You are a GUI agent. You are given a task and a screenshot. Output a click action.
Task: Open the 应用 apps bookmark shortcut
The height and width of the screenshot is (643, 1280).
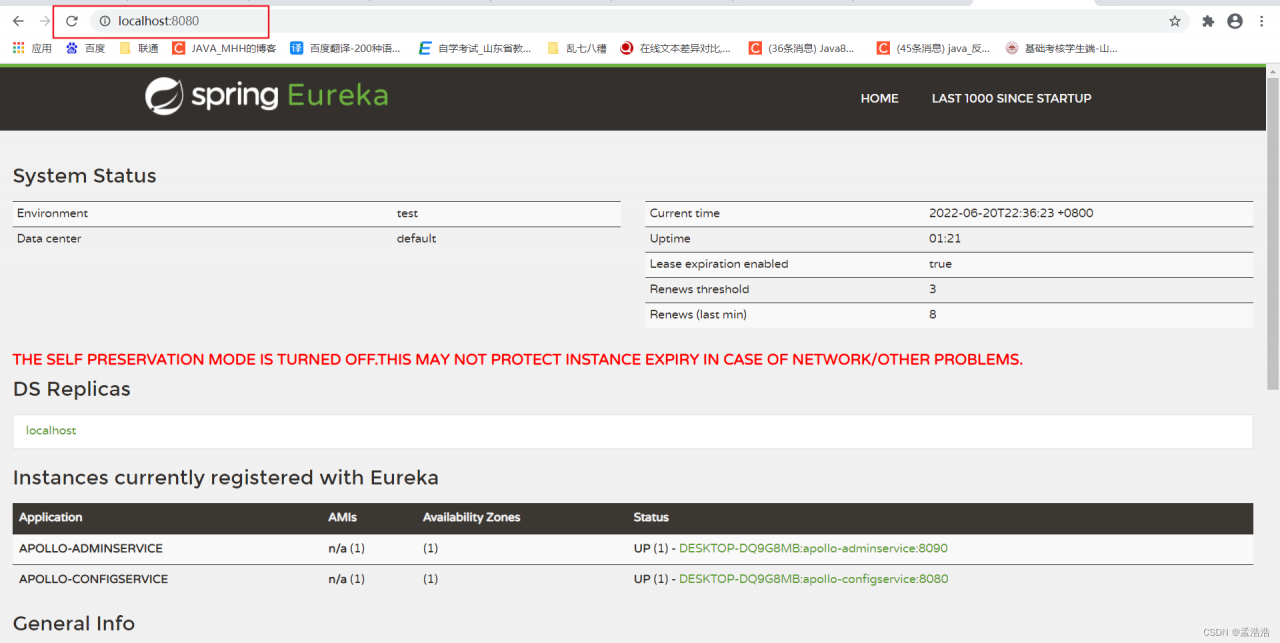(32, 48)
